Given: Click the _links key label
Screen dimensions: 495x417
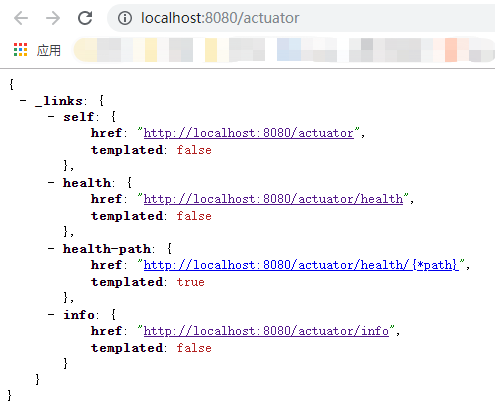Looking at the screenshot, I should pos(59,101).
